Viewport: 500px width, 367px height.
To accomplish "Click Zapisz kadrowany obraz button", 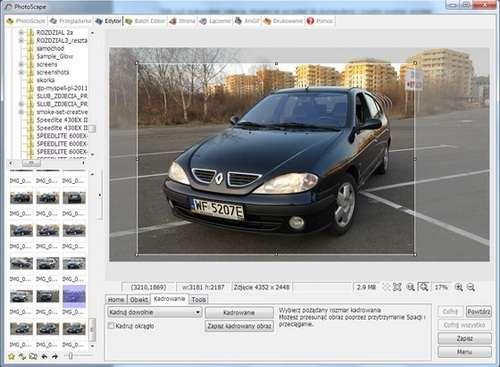I will pyautogui.click(x=239, y=326).
